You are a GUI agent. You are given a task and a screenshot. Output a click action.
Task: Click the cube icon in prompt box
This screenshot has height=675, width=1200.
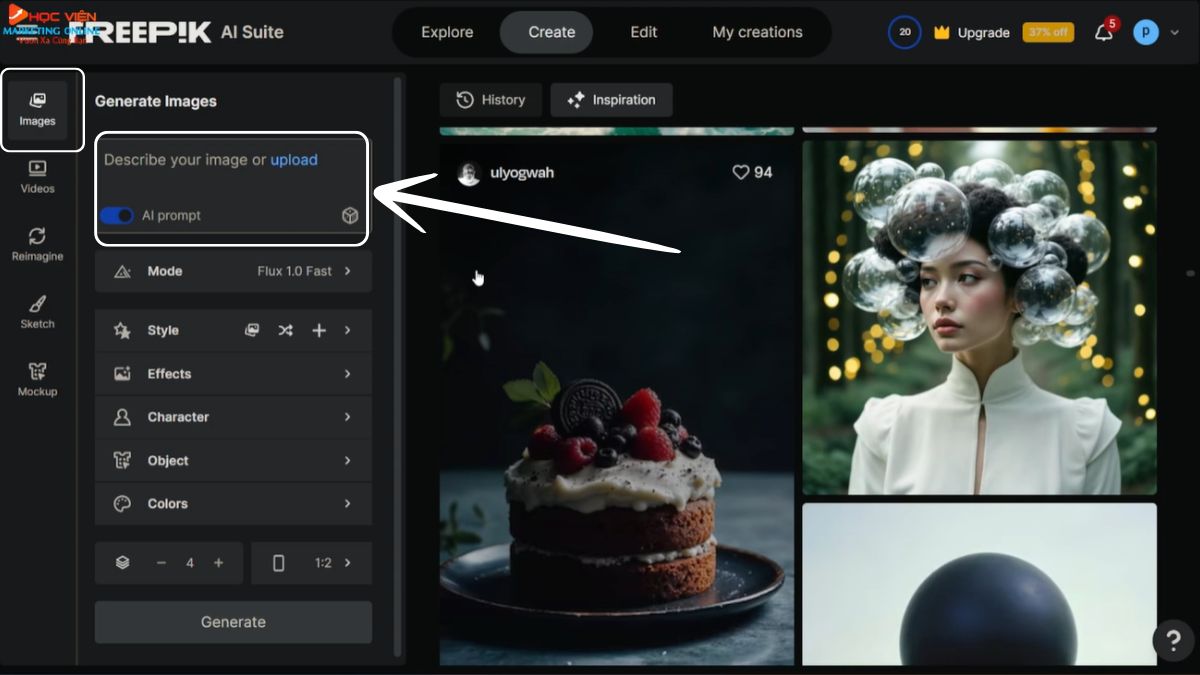tap(350, 215)
